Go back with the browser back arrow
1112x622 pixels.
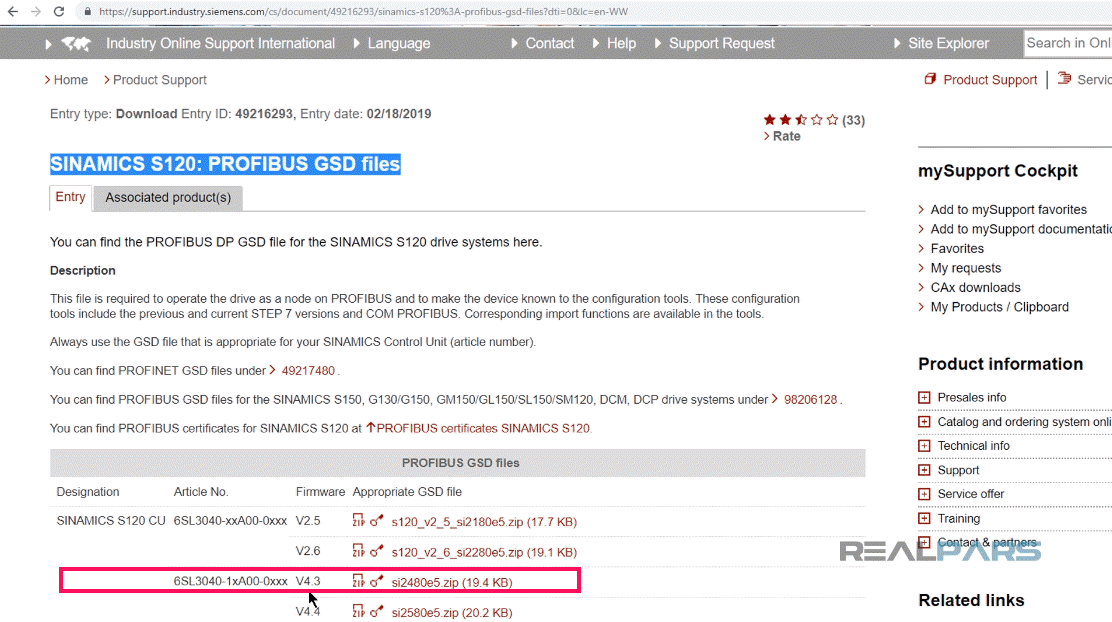pos(13,11)
